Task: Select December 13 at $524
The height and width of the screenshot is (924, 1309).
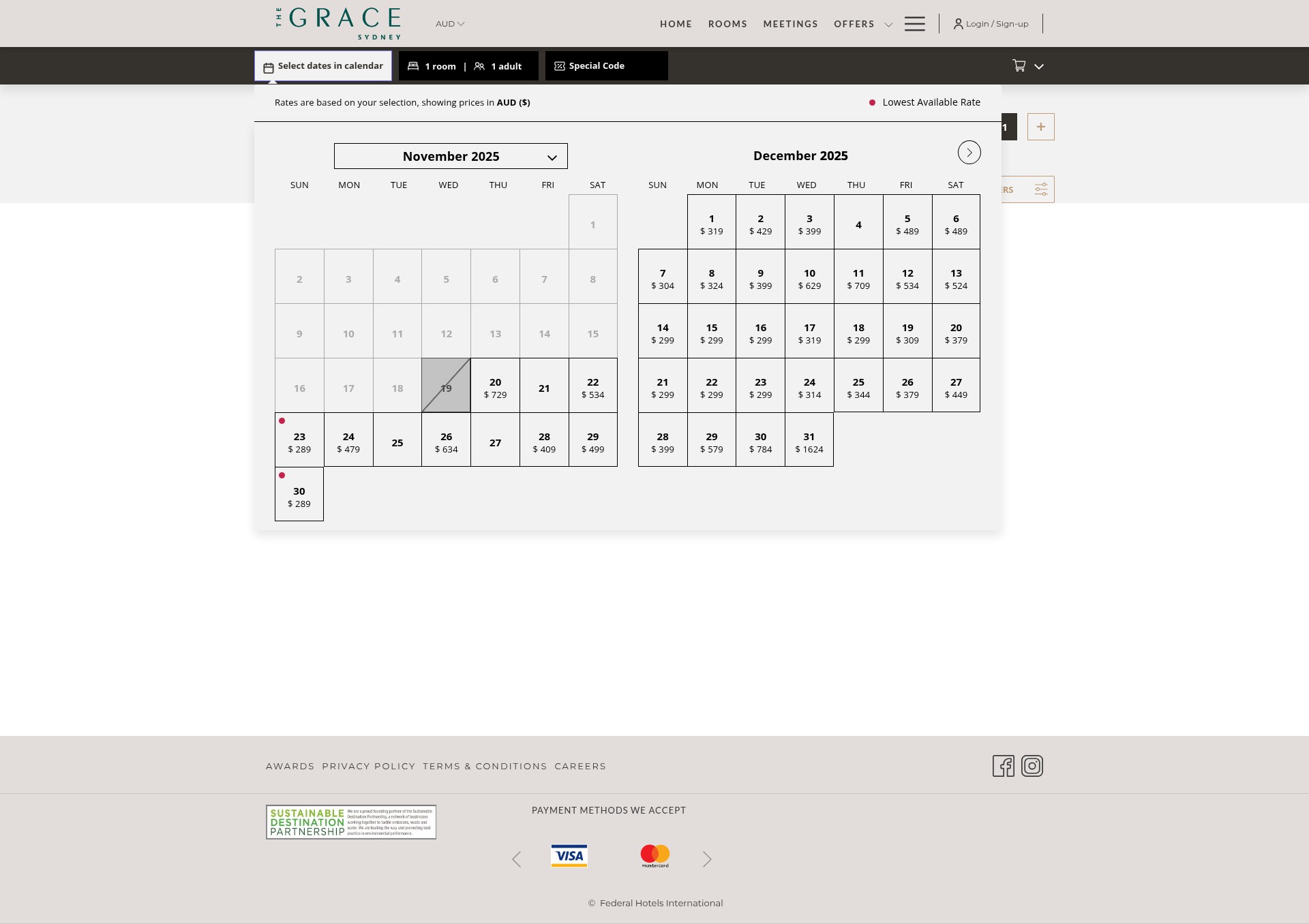Action: 956,276
